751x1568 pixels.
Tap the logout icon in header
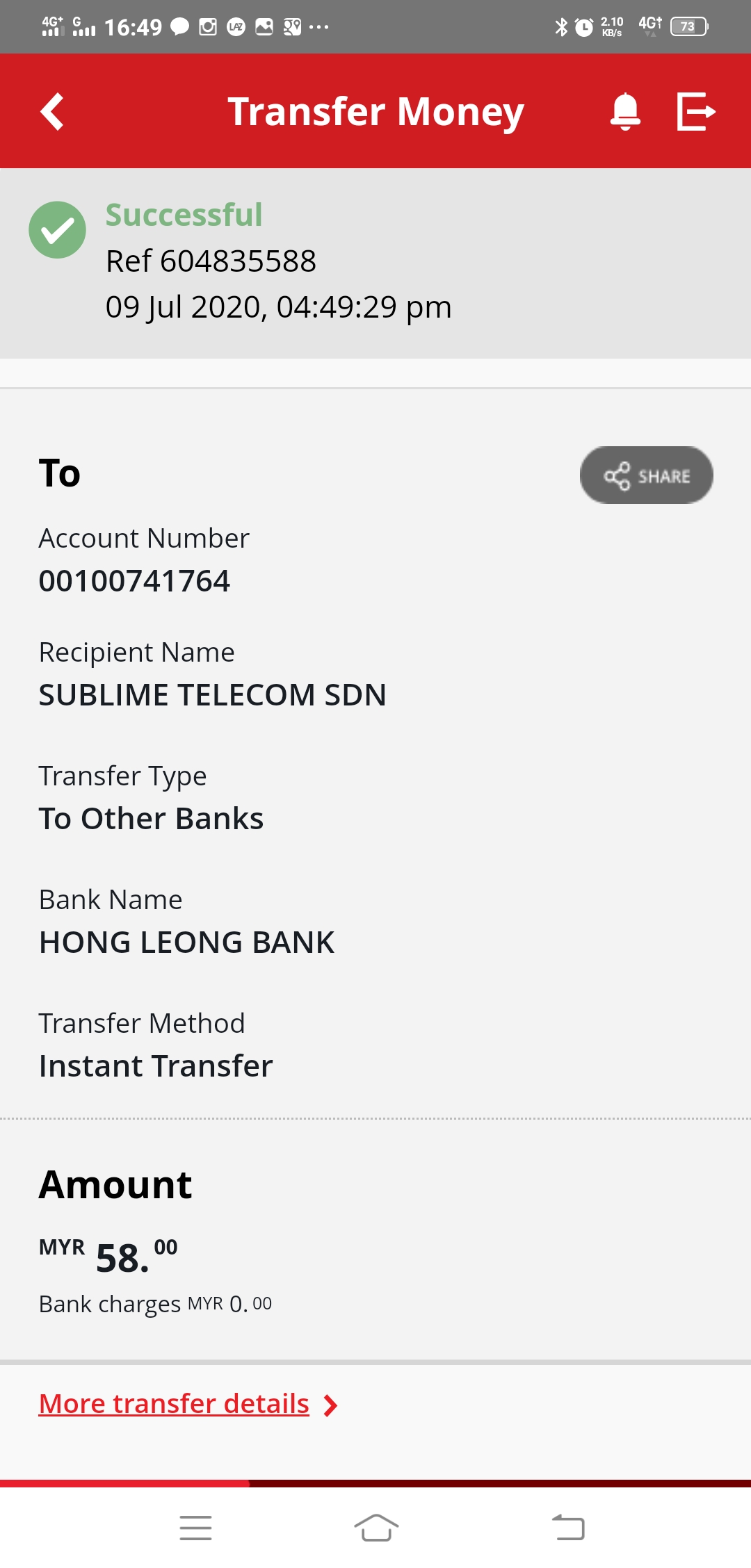coord(696,111)
